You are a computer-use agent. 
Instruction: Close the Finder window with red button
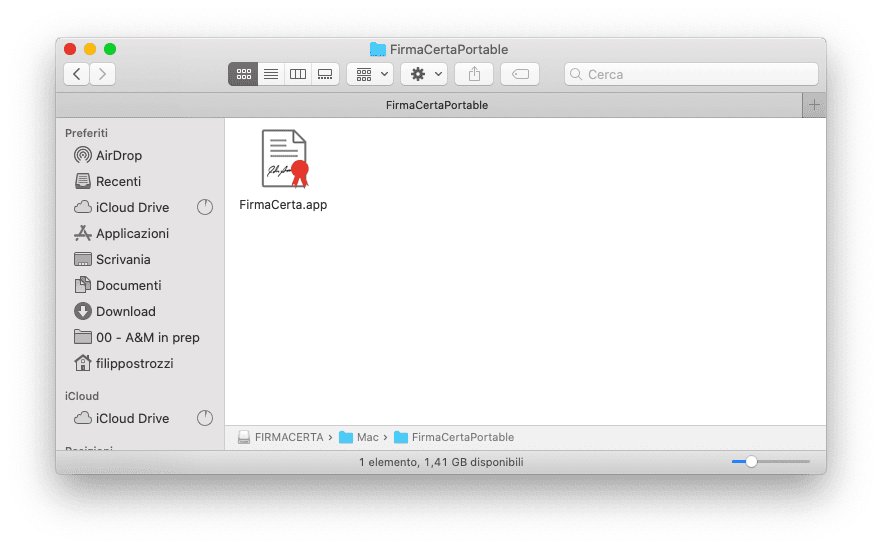[70, 49]
